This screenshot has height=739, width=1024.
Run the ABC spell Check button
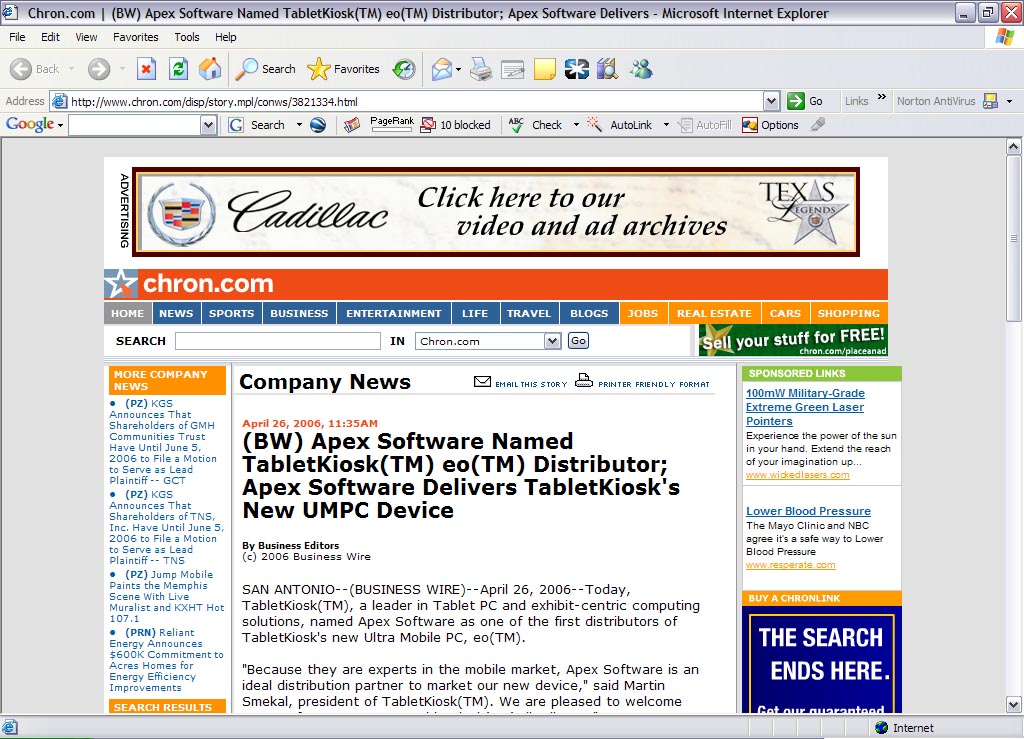coord(536,125)
